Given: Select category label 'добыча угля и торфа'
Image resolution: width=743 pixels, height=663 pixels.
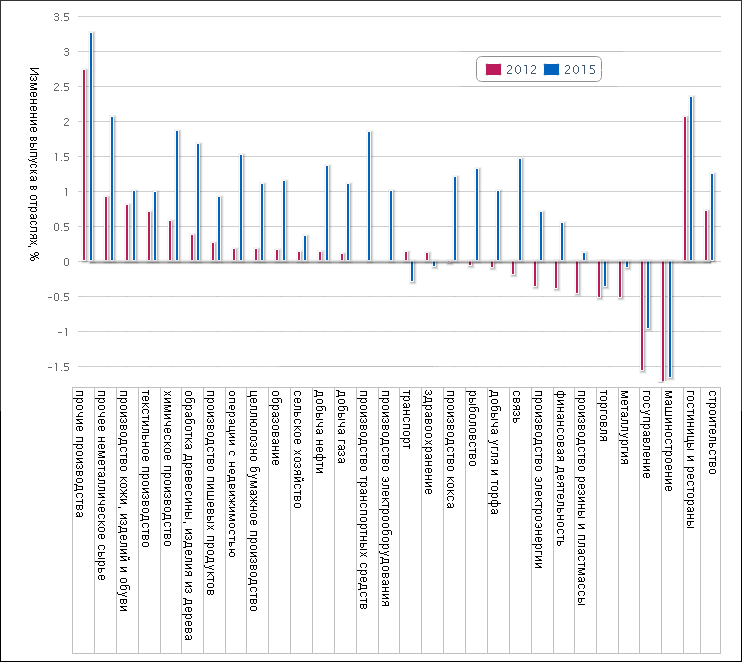Looking at the screenshot, I should 494,452.
